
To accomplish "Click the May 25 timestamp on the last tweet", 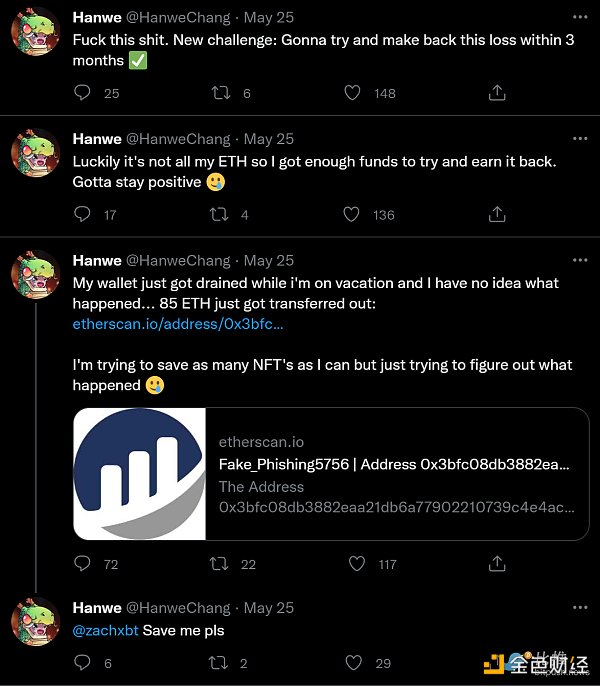I will pos(269,608).
